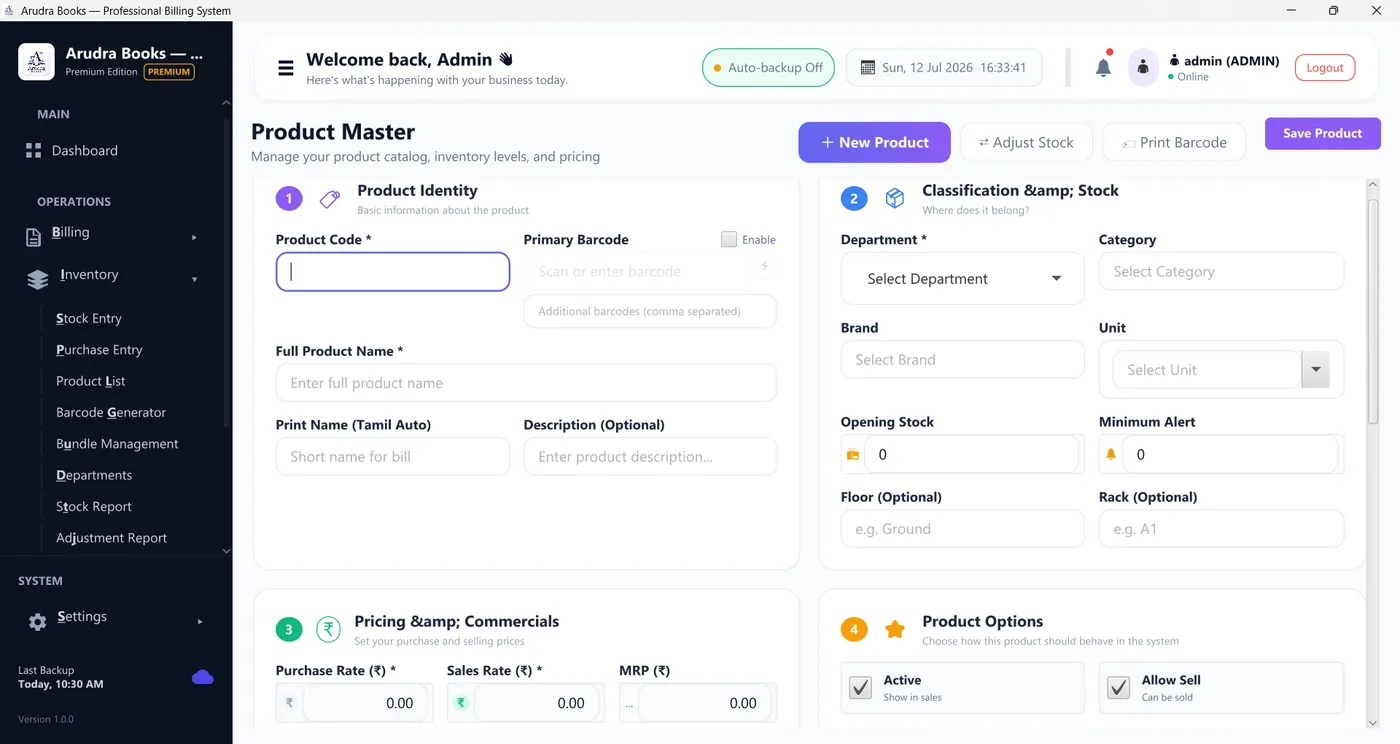Viewport: 1400px width, 744px height.
Task: Go to Dashboard
Action: click(85, 151)
